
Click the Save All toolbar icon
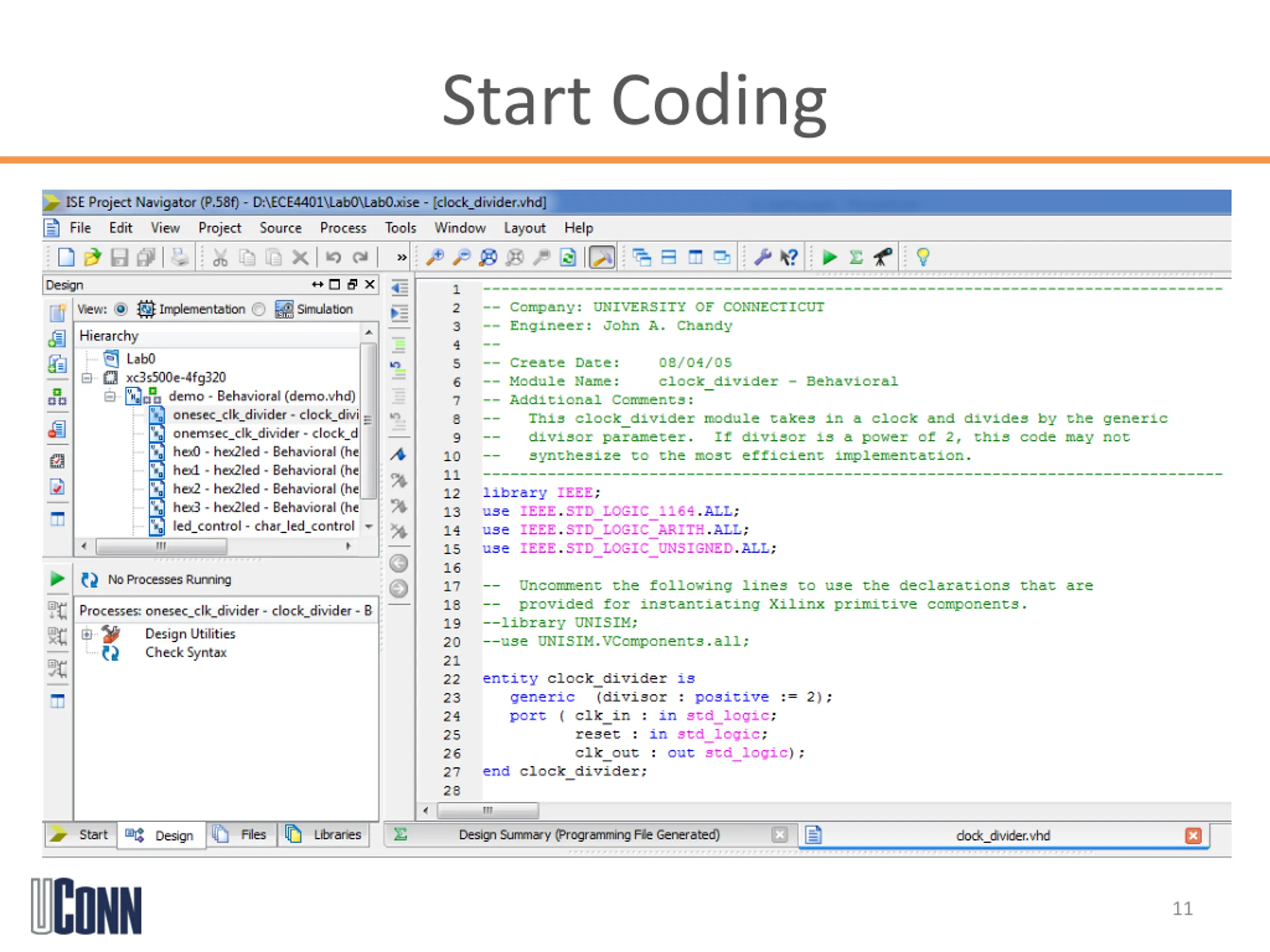[146, 257]
